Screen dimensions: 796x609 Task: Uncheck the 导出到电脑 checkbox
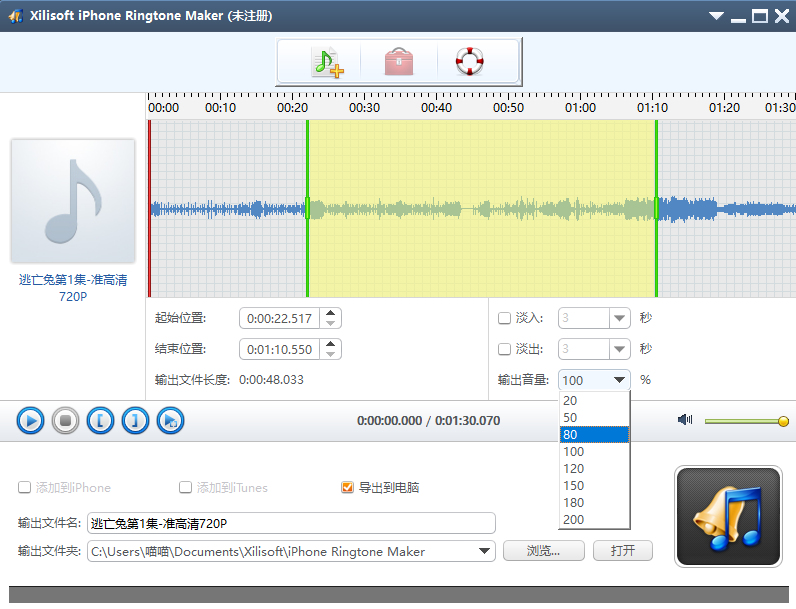point(348,488)
